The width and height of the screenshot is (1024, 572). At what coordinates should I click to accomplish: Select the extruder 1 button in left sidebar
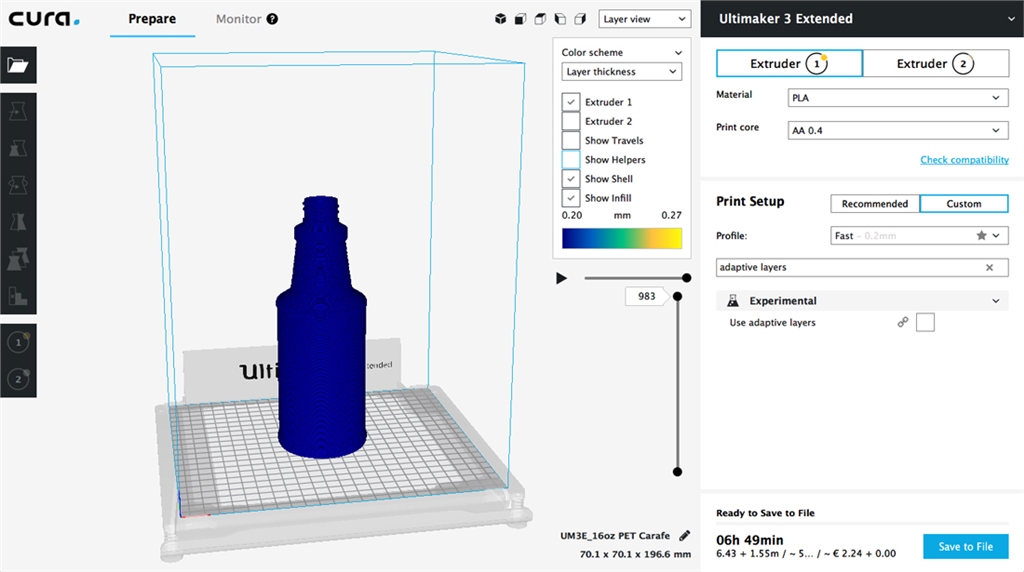tap(18, 343)
